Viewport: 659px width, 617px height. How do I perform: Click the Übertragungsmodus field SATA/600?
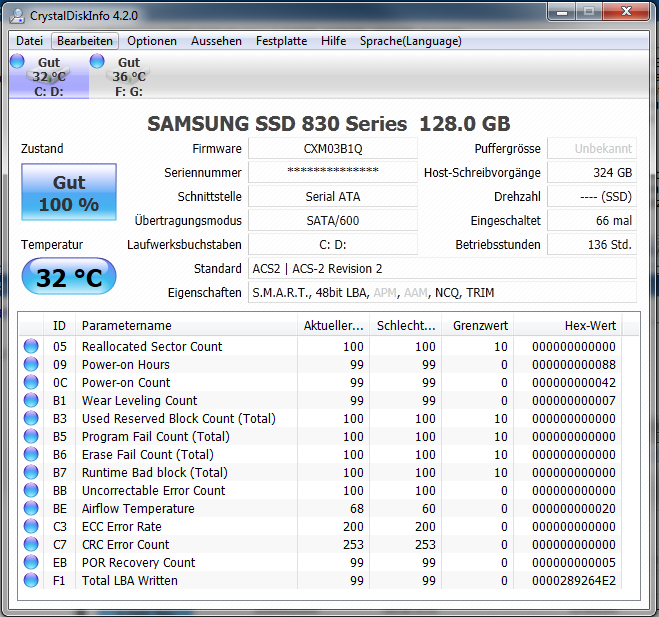coord(333,220)
